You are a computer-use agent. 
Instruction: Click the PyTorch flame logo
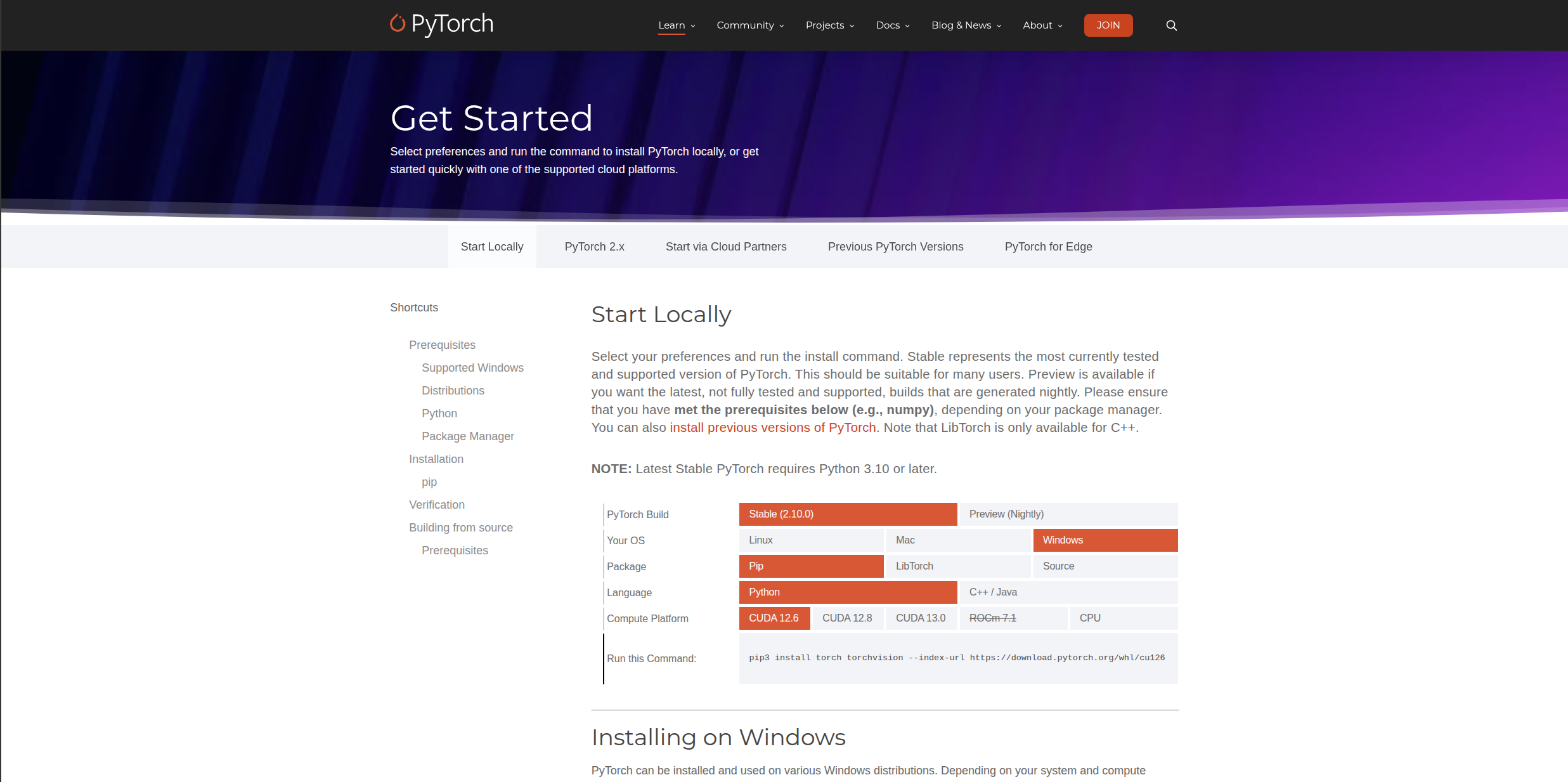398,23
